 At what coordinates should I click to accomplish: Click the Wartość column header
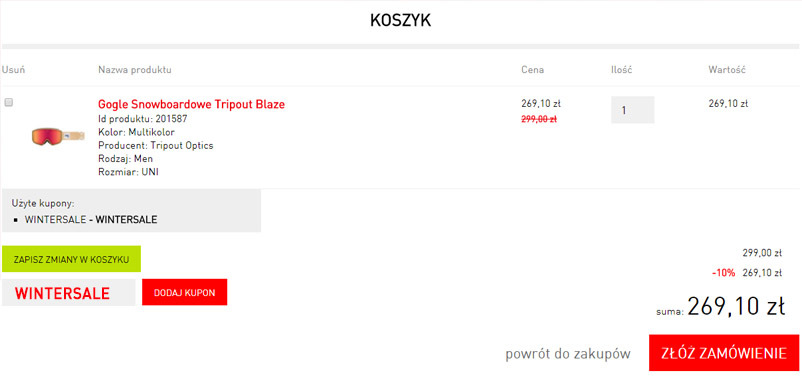point(727,70)
